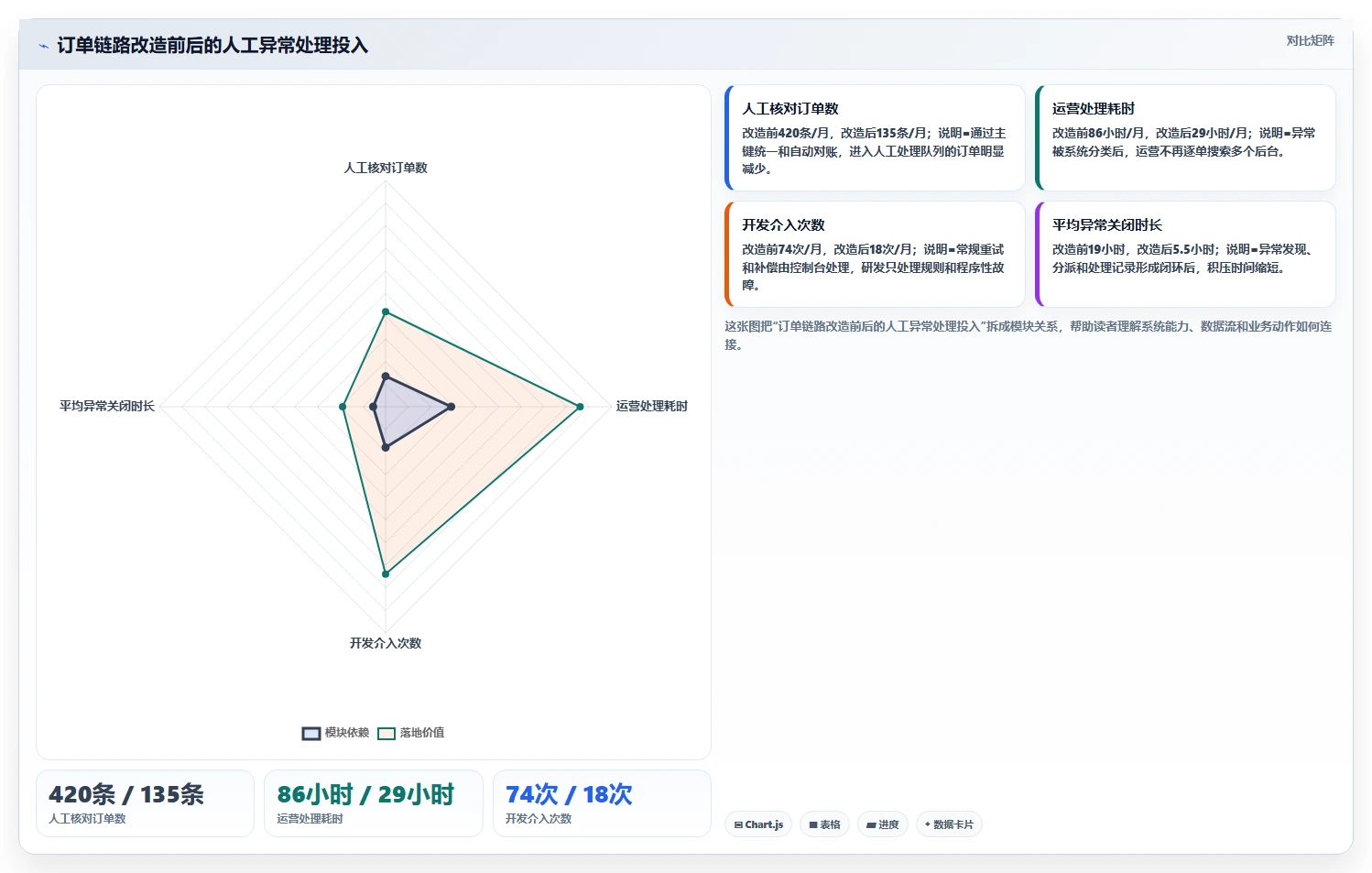This screenshot has height=873, width=1372.
Task: Click the 平均异常关闭时长 card heading
Action: point(1107,225)
